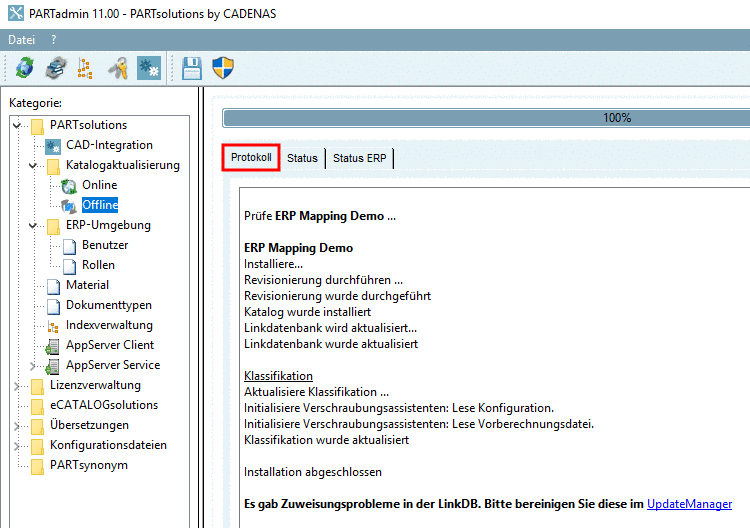
Task: Click the Dokumenttypen document icon
Action: coord(54,307)
